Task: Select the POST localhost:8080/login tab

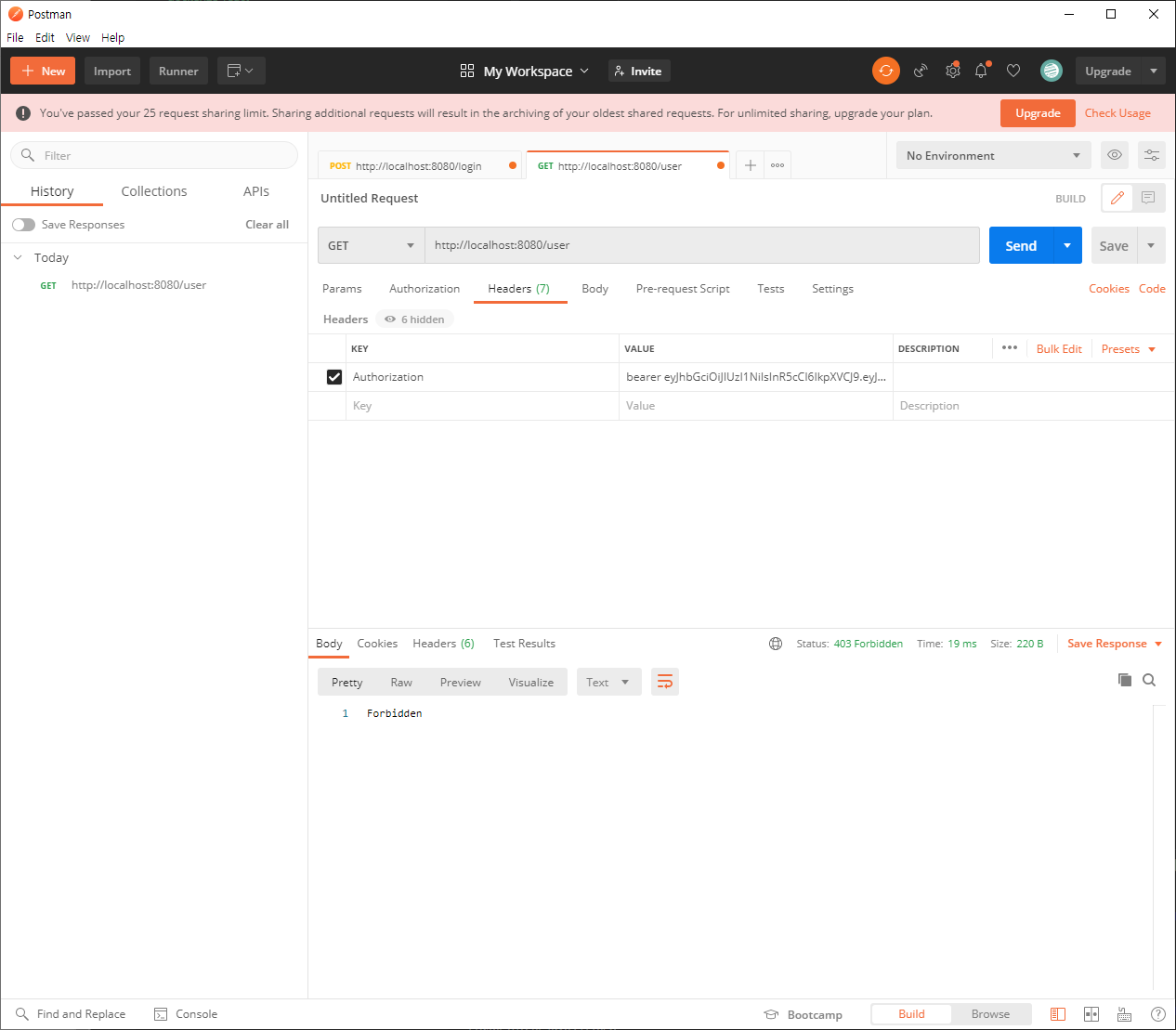Action: [x=419, y=165]
